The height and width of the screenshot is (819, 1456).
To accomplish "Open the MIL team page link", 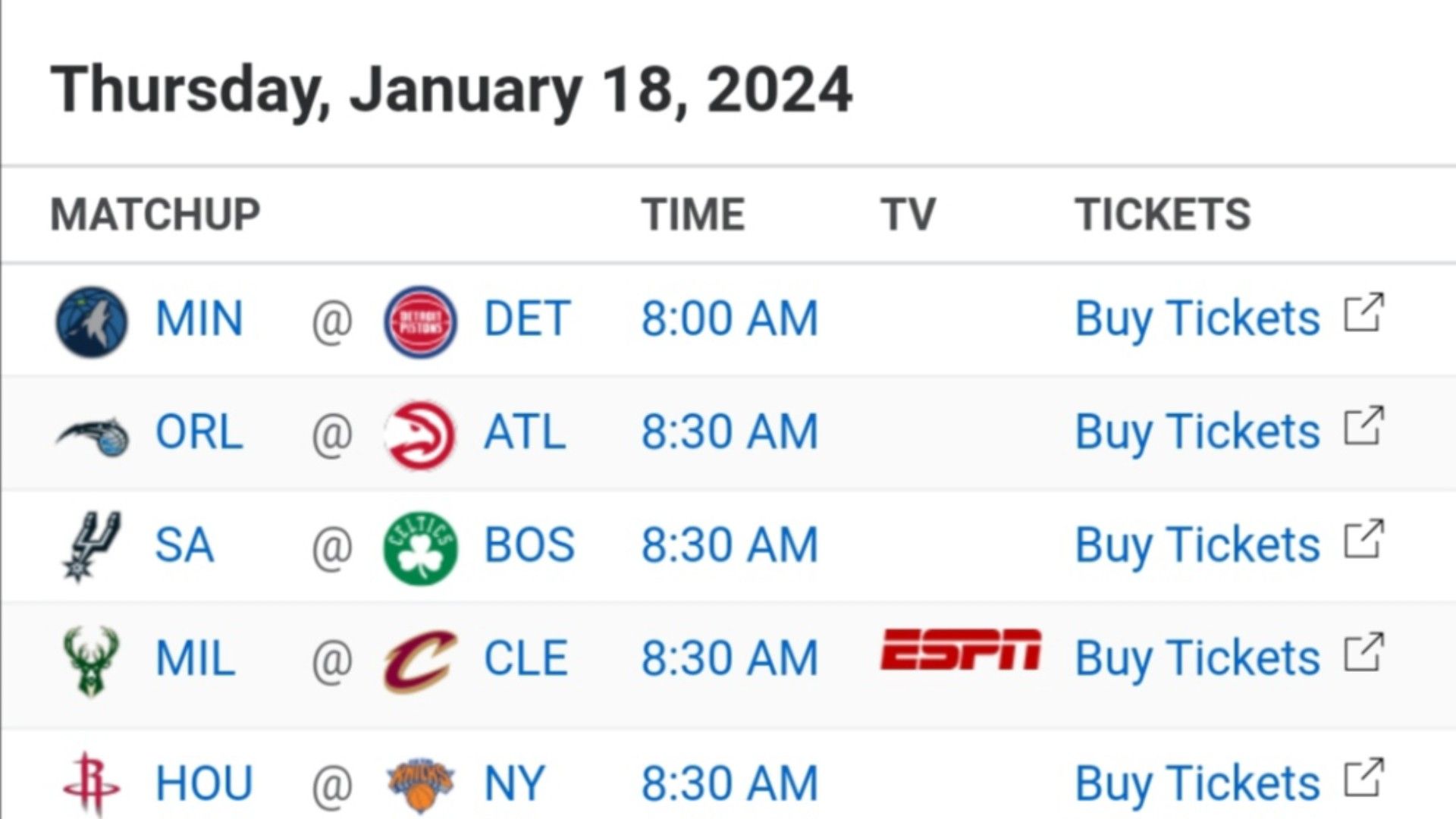I will 195,658.
